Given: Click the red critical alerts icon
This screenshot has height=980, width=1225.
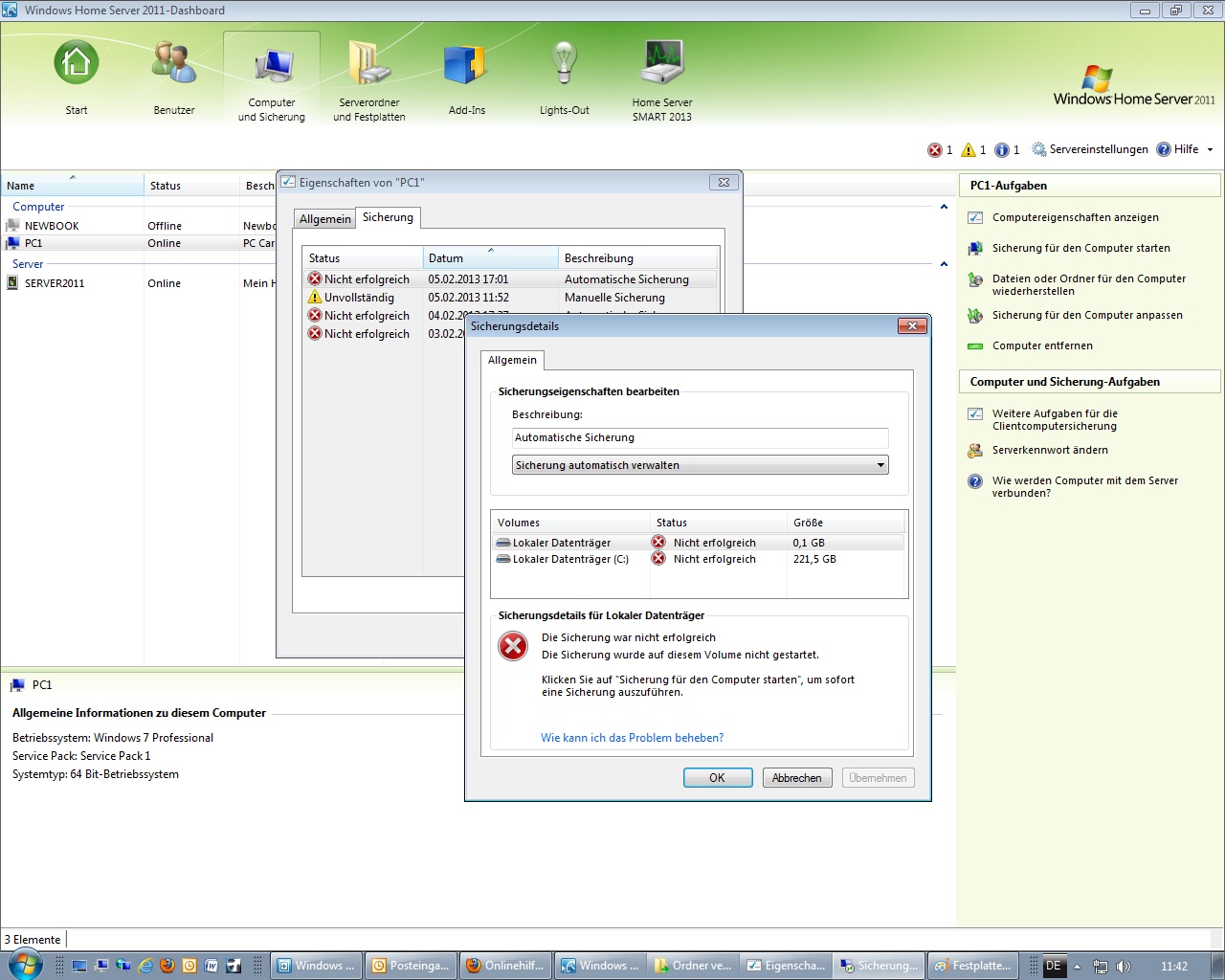Looking at the screenshot, I should pos(935,149).
